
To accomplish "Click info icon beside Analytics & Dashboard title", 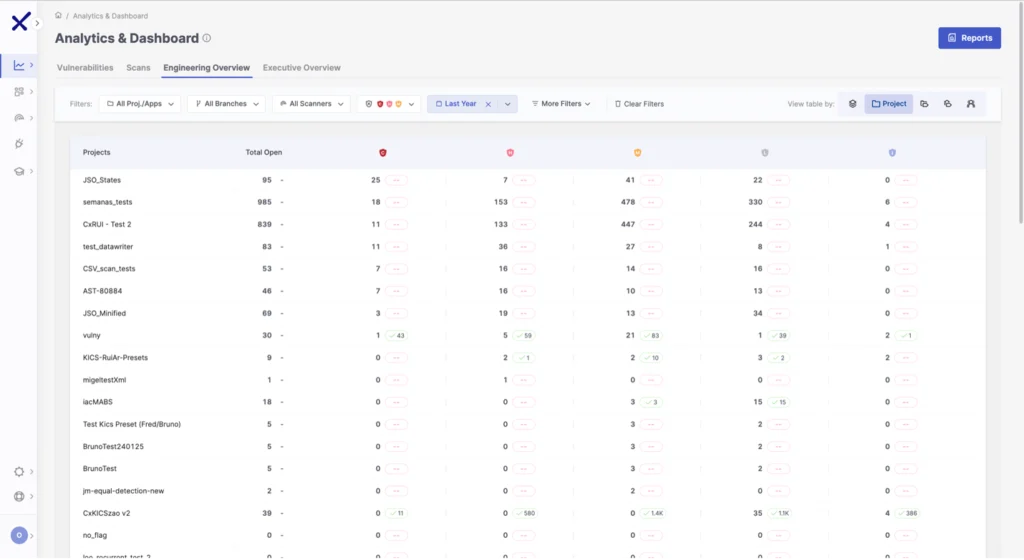I will (x=207, y=39).
